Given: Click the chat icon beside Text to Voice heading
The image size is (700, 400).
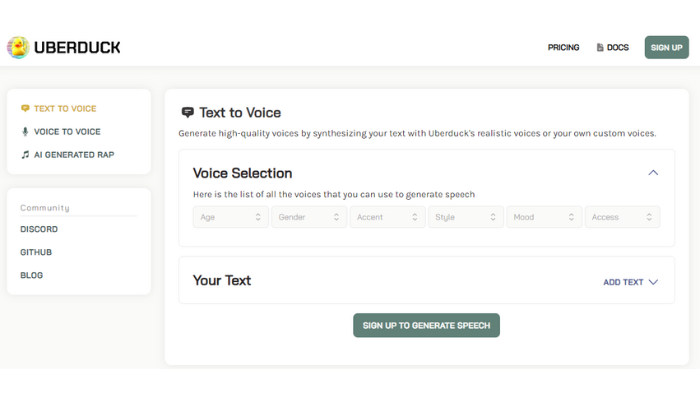Looking at the screenshot, I should tap(188, 112).
